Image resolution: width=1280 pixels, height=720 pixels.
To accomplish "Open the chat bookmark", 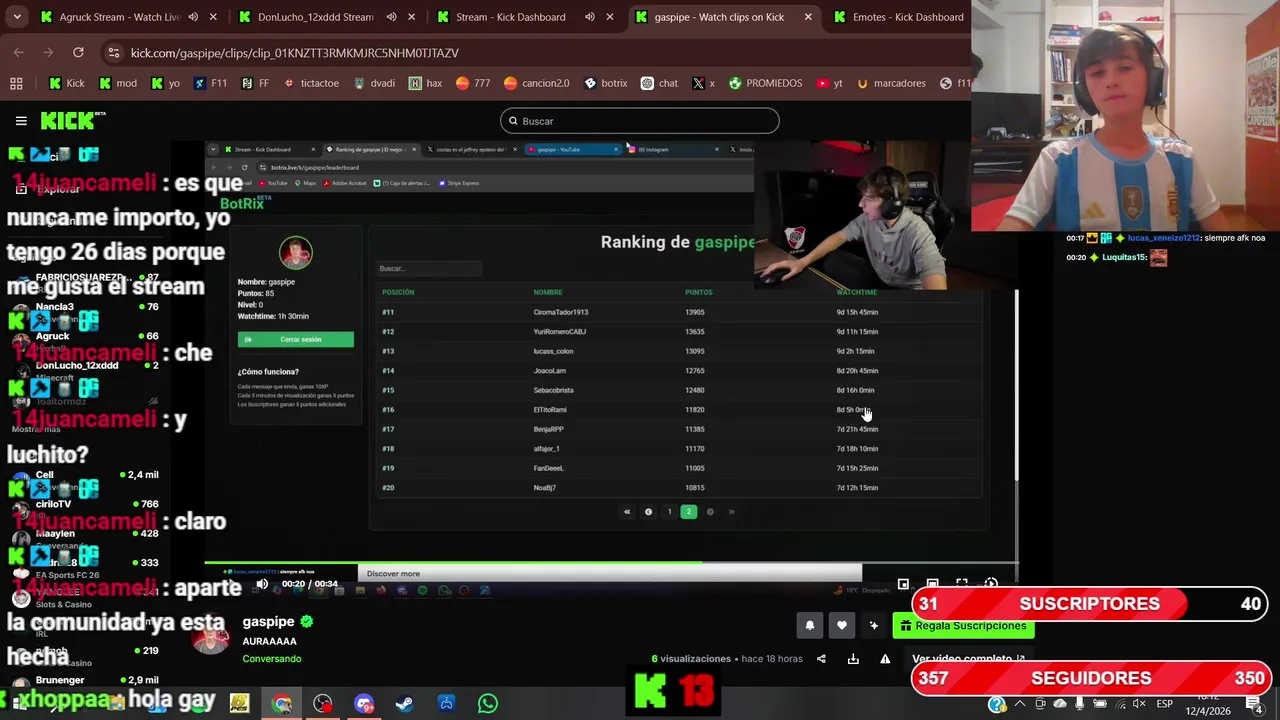I will click(x=659, y=83).
